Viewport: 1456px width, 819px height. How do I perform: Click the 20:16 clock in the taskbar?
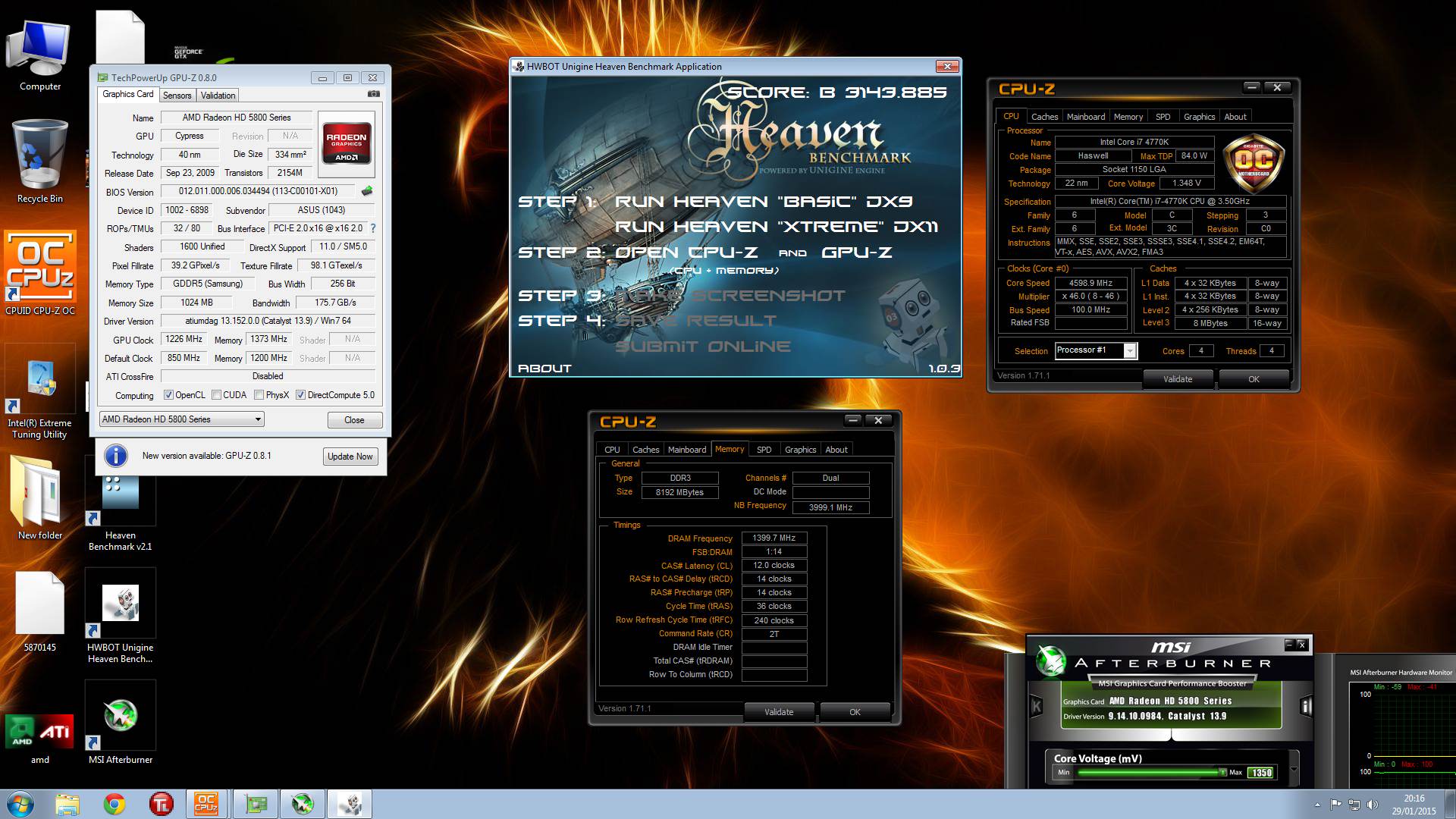(x=1414, y=799)
